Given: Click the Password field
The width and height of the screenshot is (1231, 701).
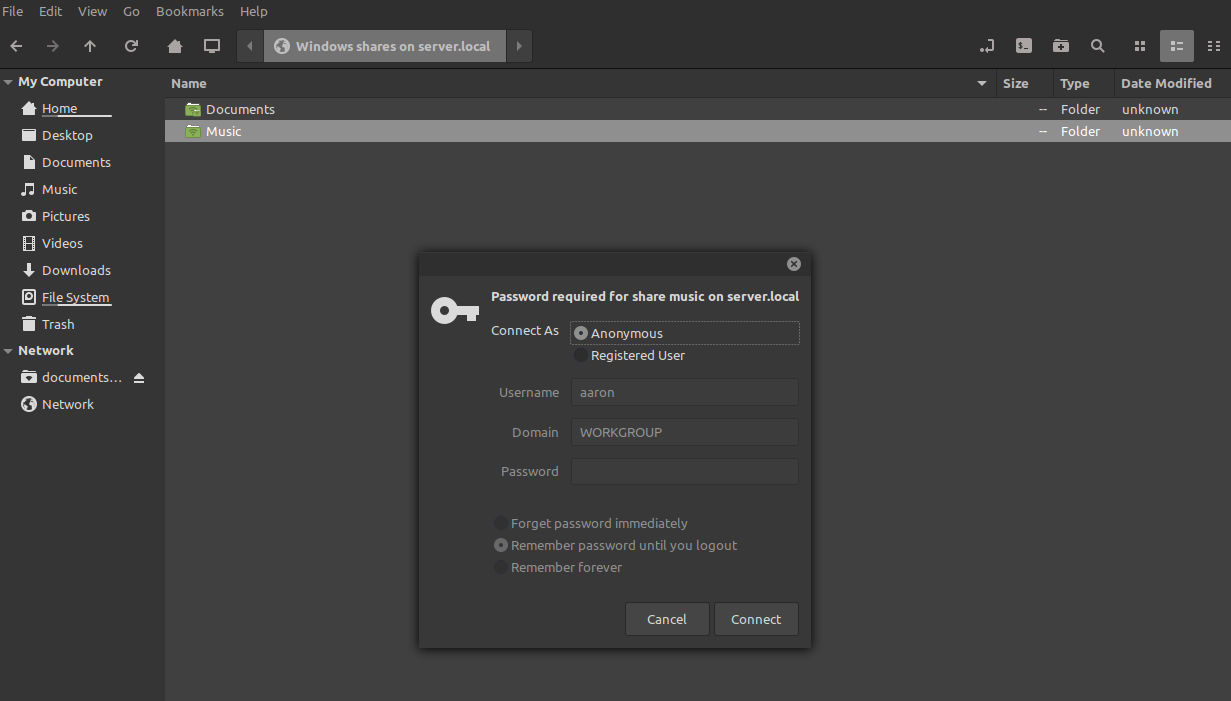Looking at the screenshot, I should tap(685, 471).
